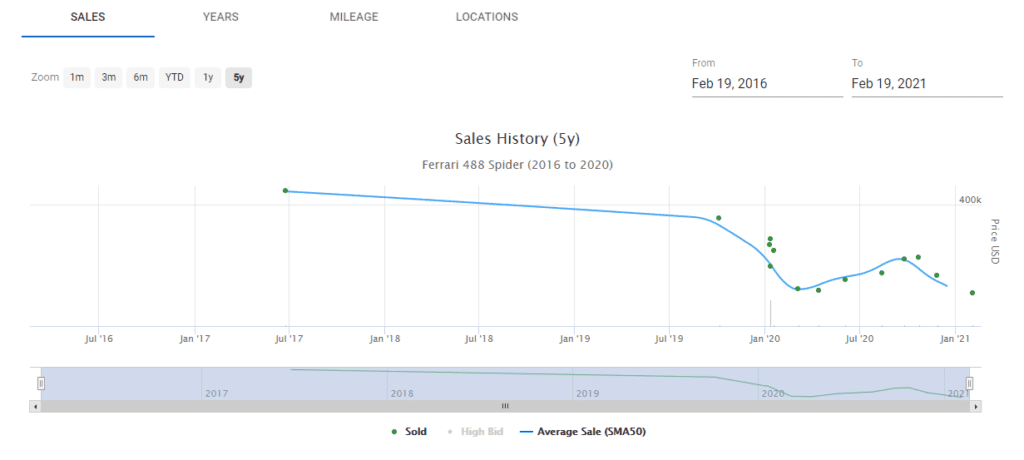Click the 2018 label in navigator
1024x460 pixels.
(402, 394)
